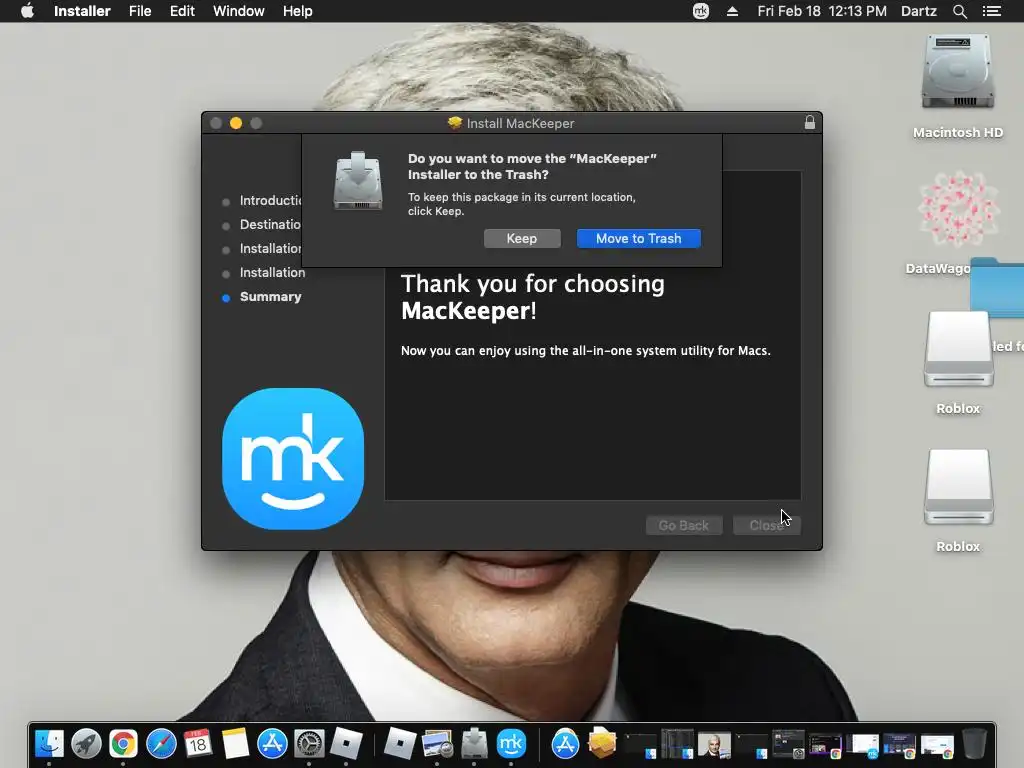
Task: Open the Installer menu
Action: [82, 11]
